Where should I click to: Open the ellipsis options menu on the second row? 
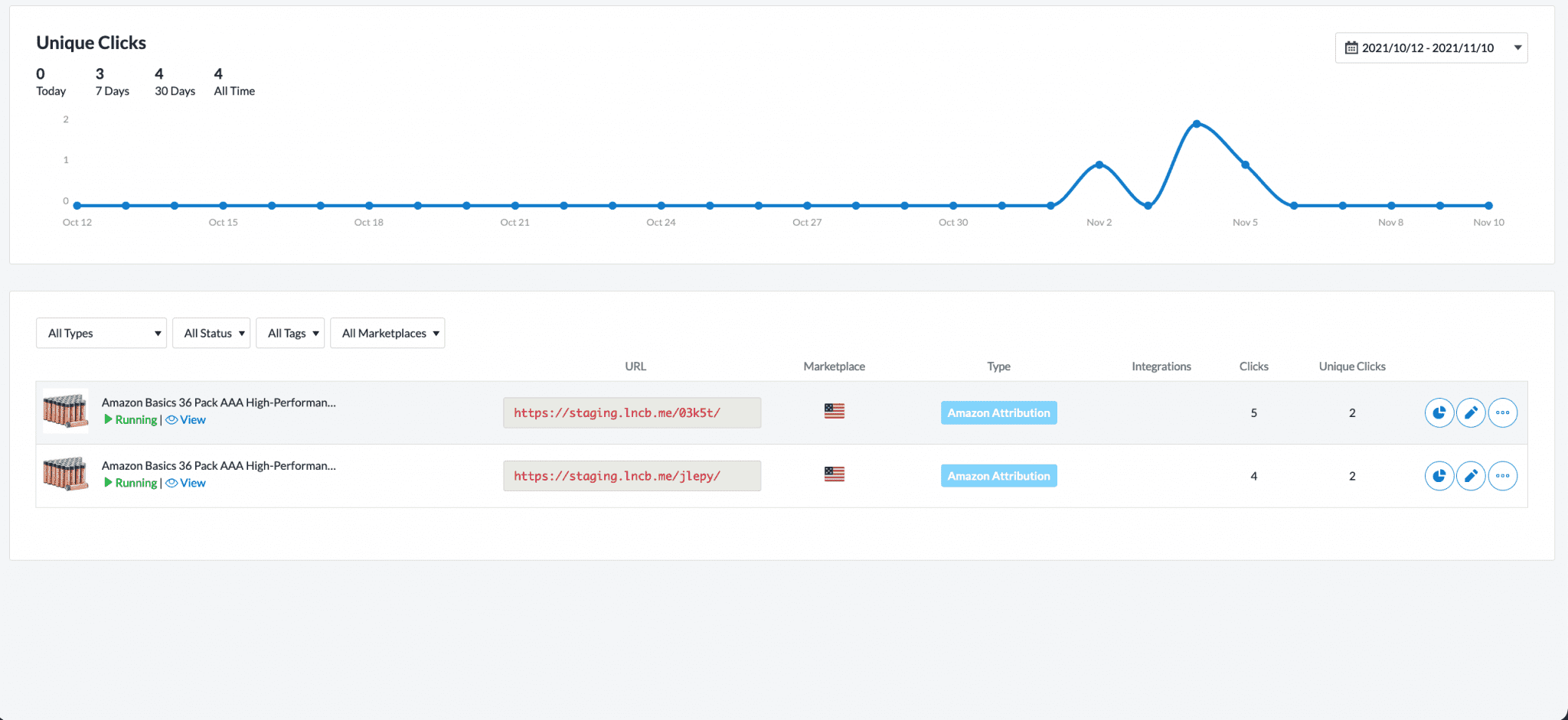point(1503,475)
